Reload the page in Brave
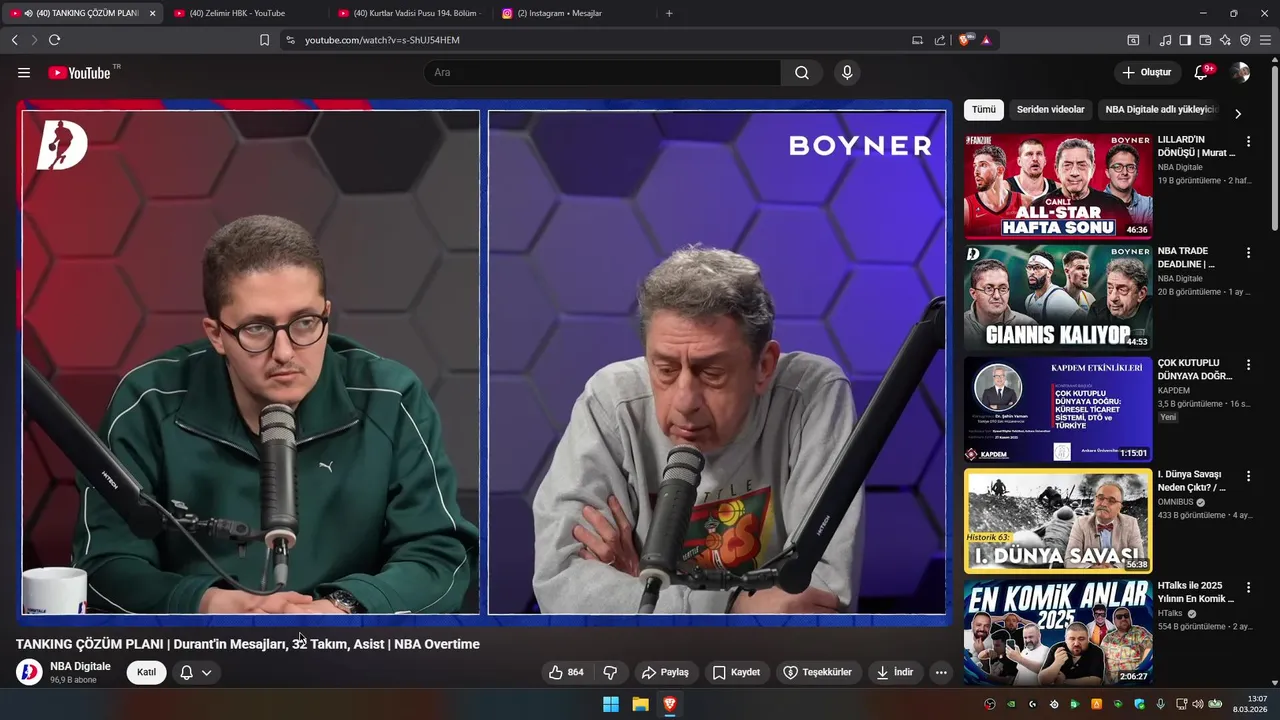This screenshot has height=720, width=1280. 54,40
